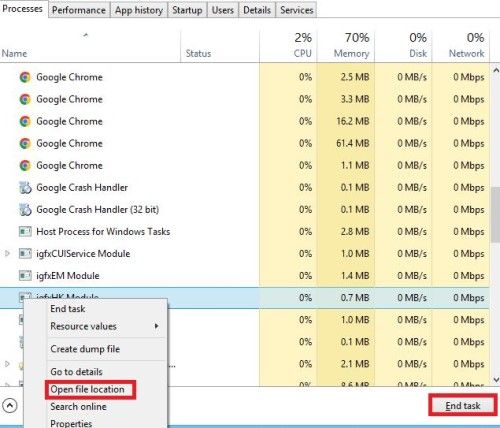Image resolution: width=500 pixels, height=428 pixels.
Task: Go to the Users tab
Action: click(223, 10)
